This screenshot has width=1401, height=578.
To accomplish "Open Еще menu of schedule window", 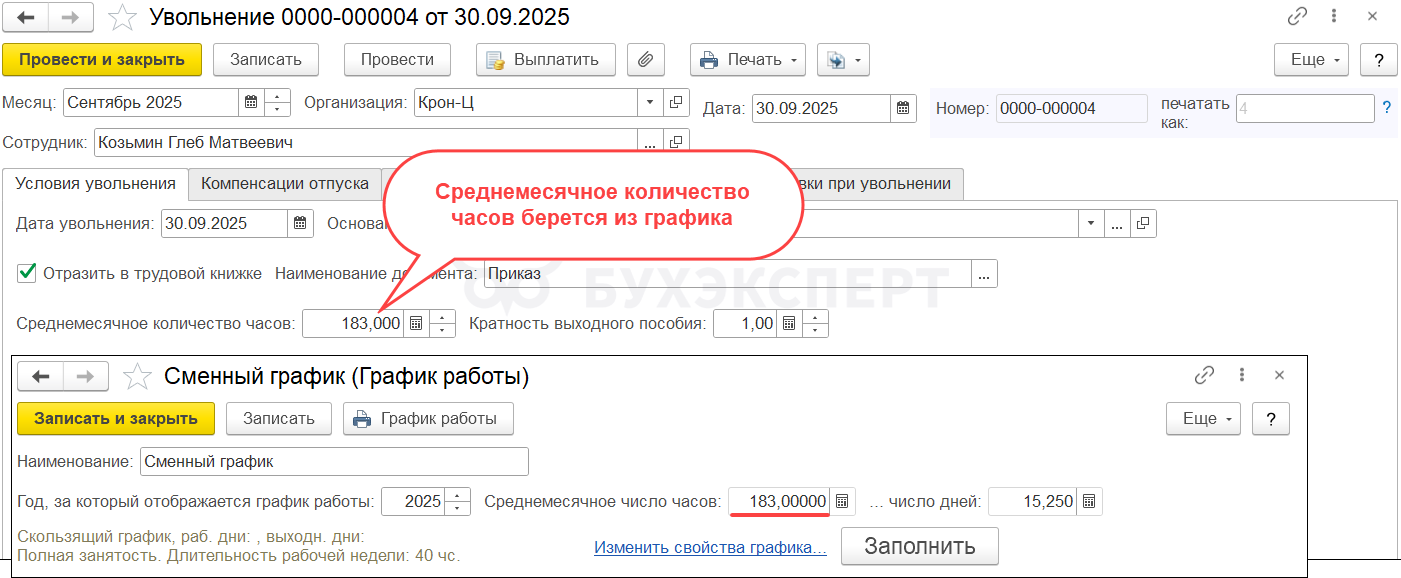I will (x=1204, y=419).
